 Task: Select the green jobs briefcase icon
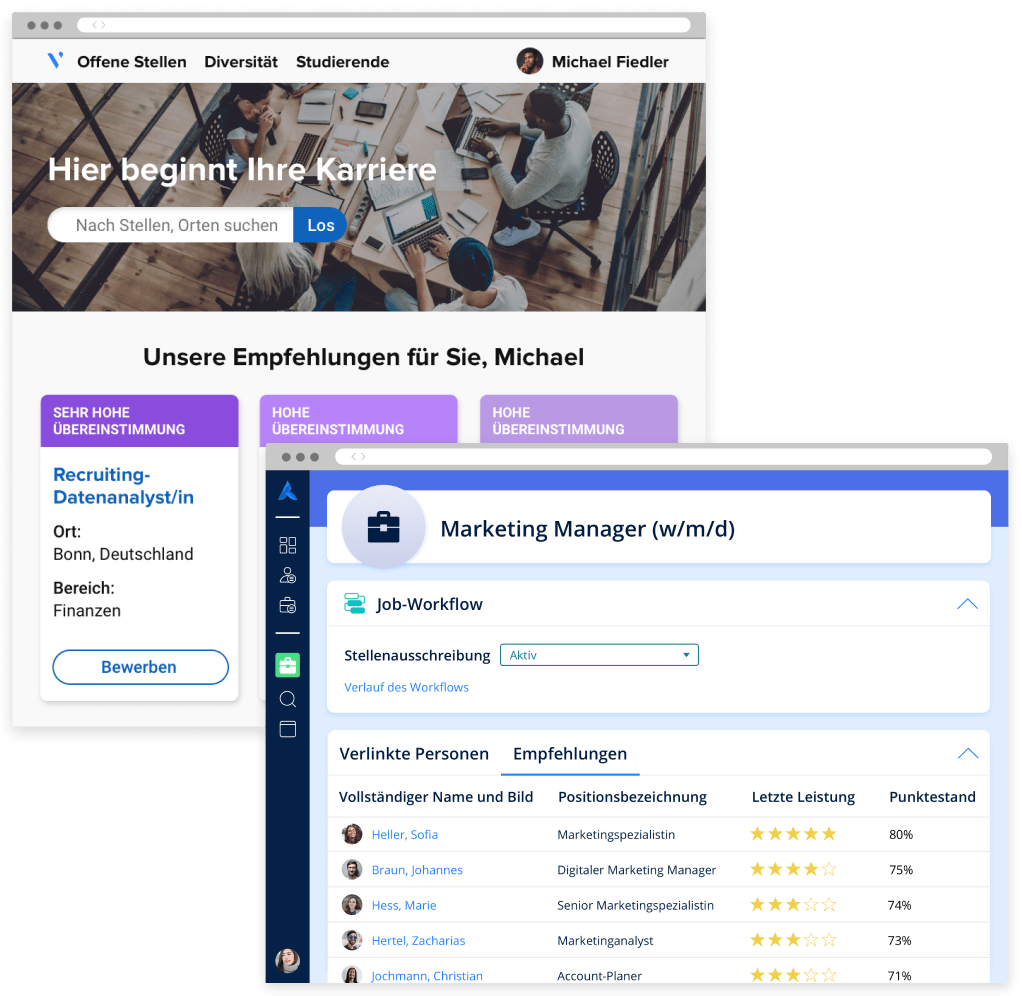point(287,666)
